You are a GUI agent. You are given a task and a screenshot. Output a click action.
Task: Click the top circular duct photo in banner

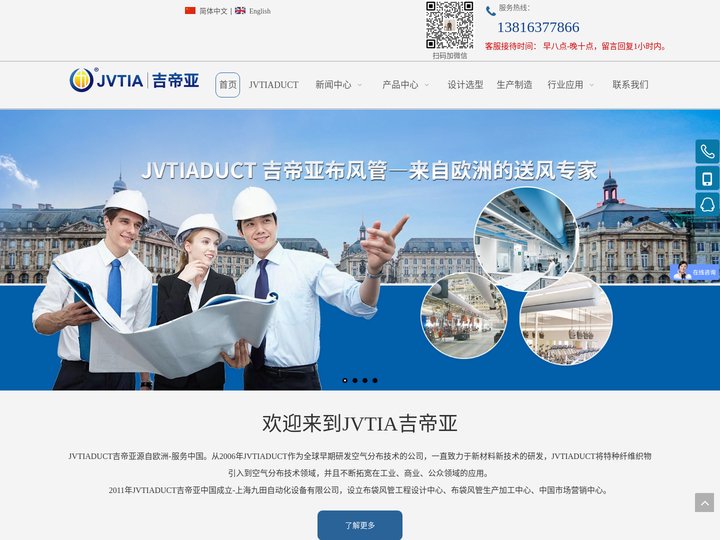click(x=526, y=239)
